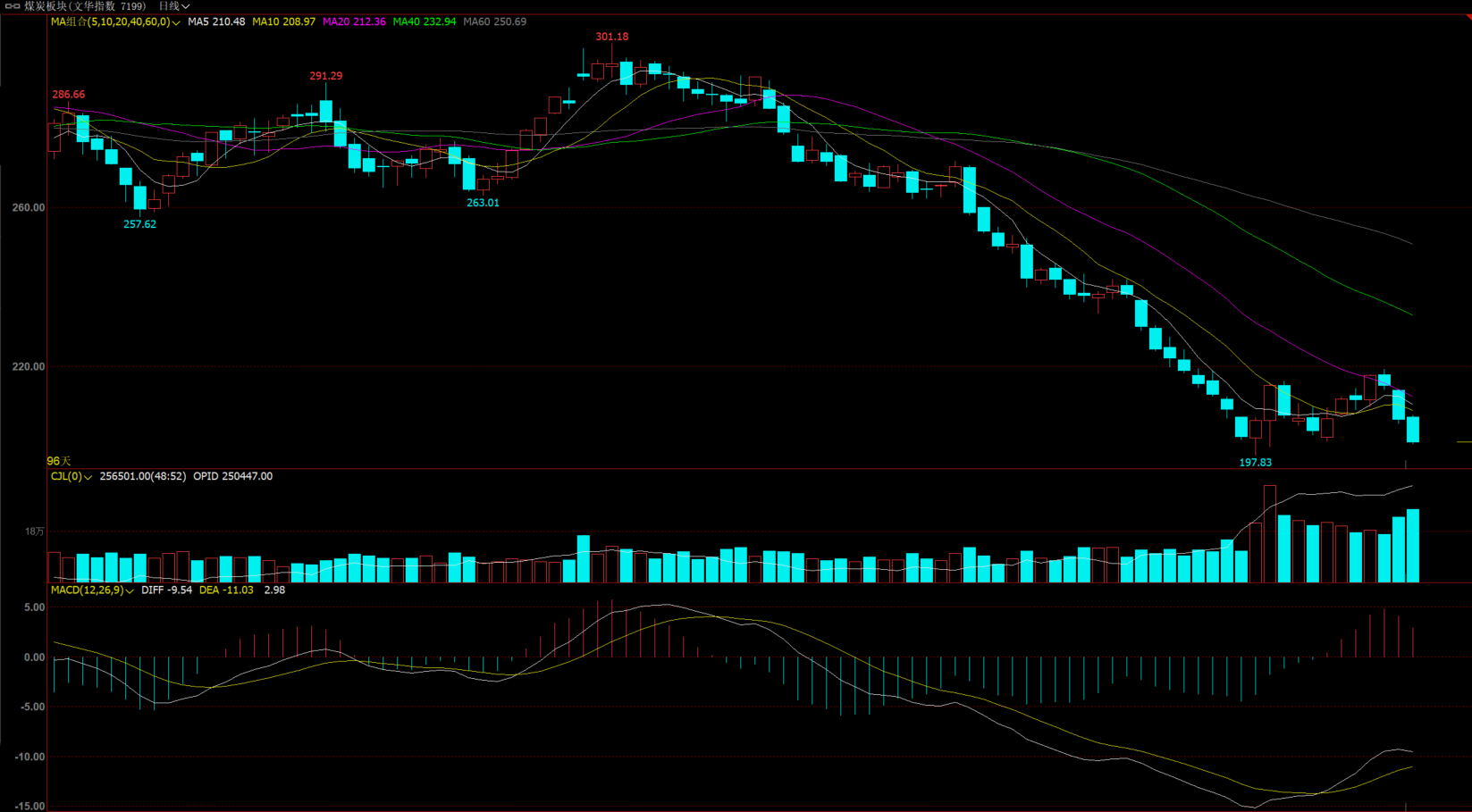Click the MA10 208.97 readout

point(283,21)
